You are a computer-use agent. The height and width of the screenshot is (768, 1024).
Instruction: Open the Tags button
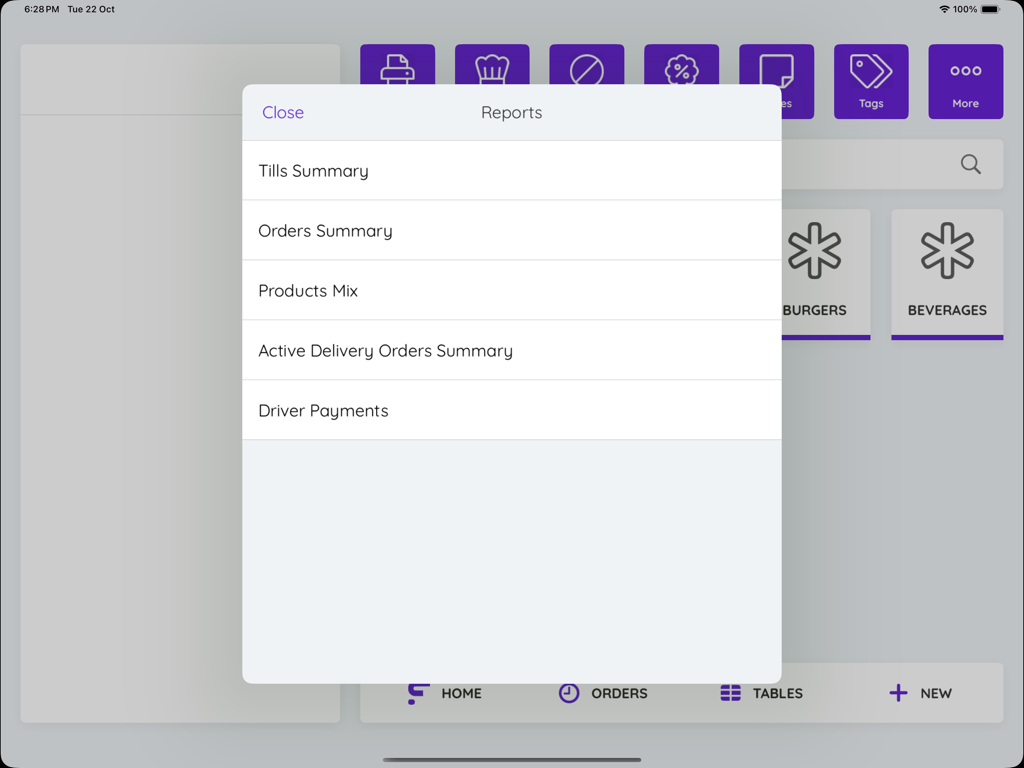(x=871, y=81)
